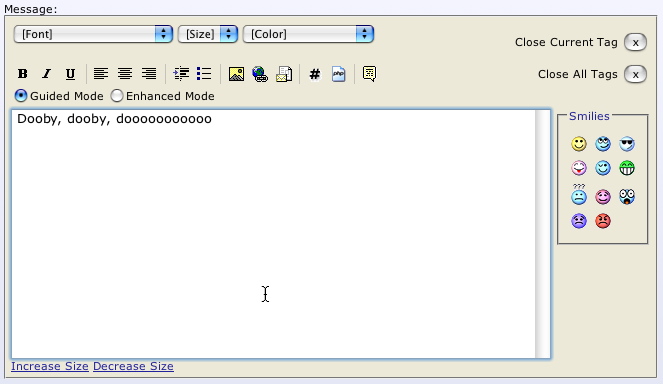
Task: Insert the purple frown smiley
Action: tap(579, 221)
